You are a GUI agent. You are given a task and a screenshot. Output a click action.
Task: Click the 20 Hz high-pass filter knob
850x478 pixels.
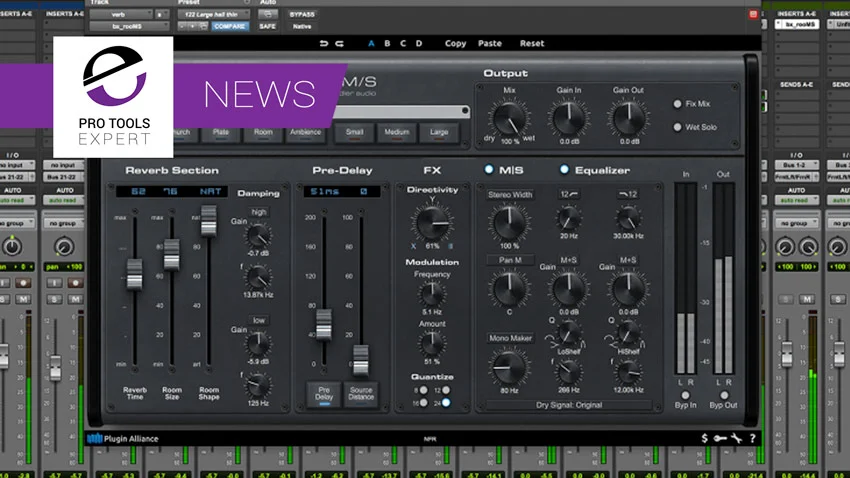coord(568,218)
